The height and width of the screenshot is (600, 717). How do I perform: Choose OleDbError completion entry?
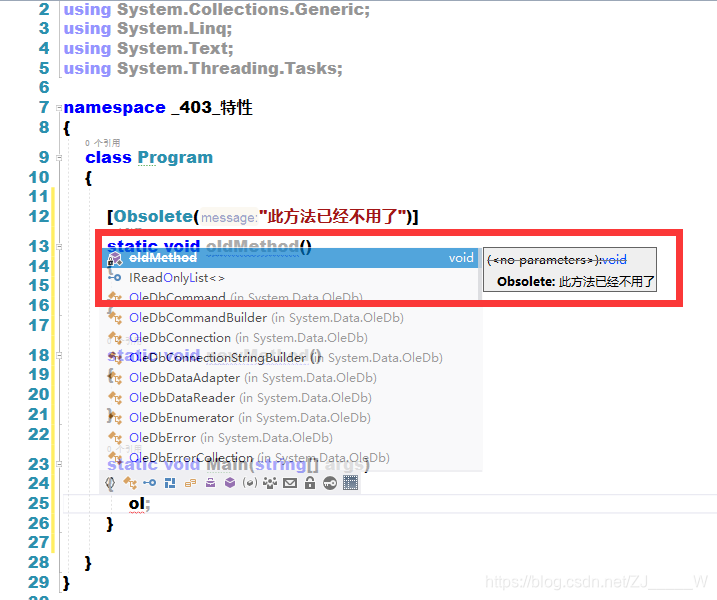[290, 438]
